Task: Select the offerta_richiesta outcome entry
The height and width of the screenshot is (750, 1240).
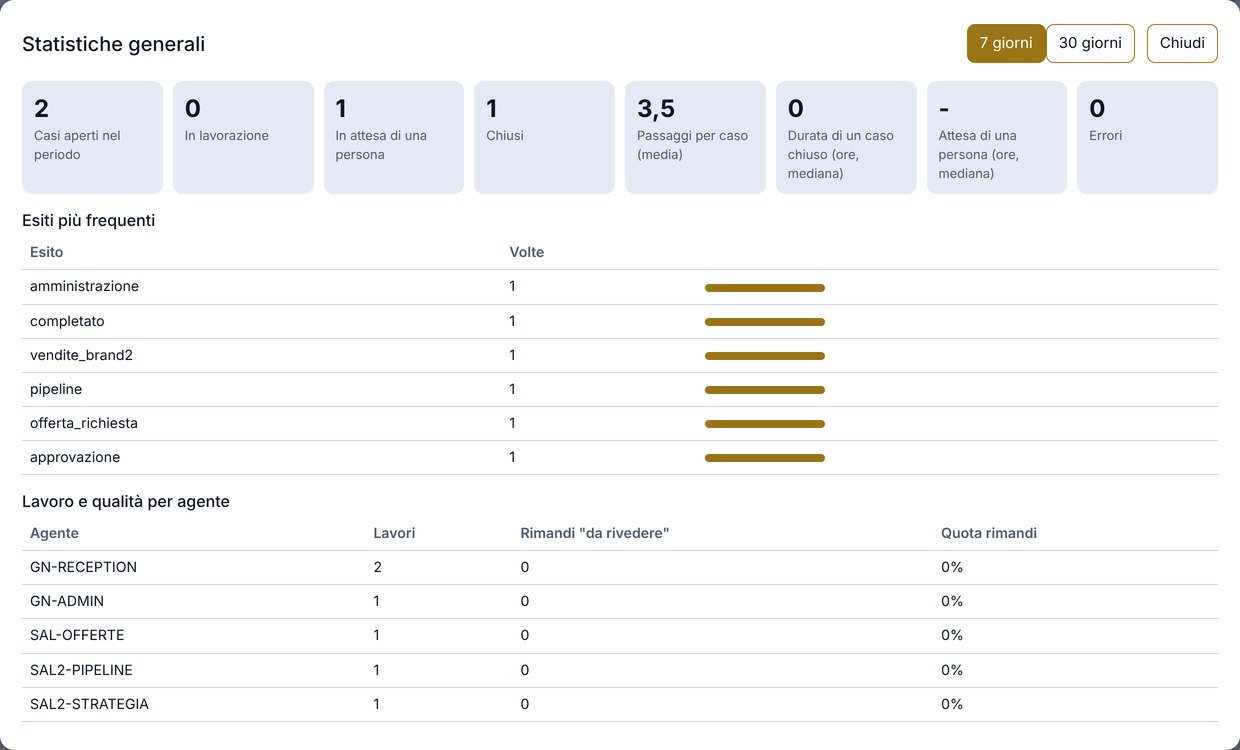Action: [x=620, y=424]
